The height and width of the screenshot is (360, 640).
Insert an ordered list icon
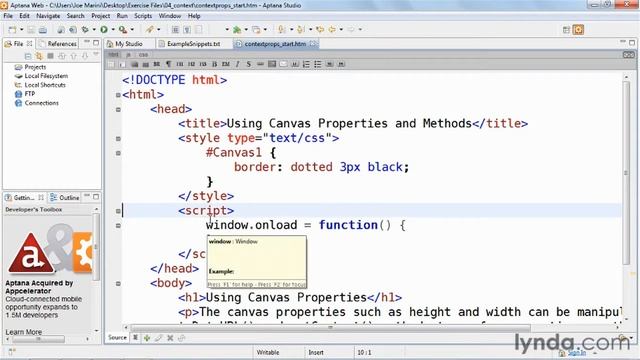tap(306, 64)
